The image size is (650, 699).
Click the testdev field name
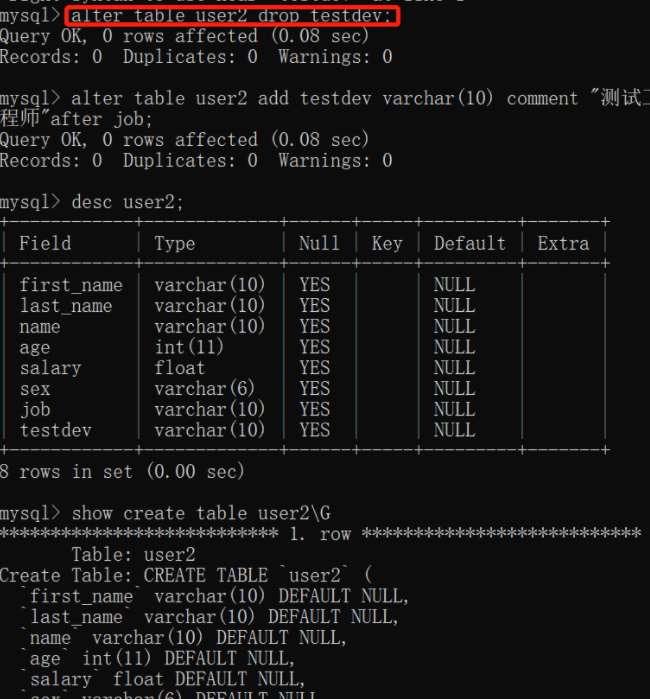55,430
